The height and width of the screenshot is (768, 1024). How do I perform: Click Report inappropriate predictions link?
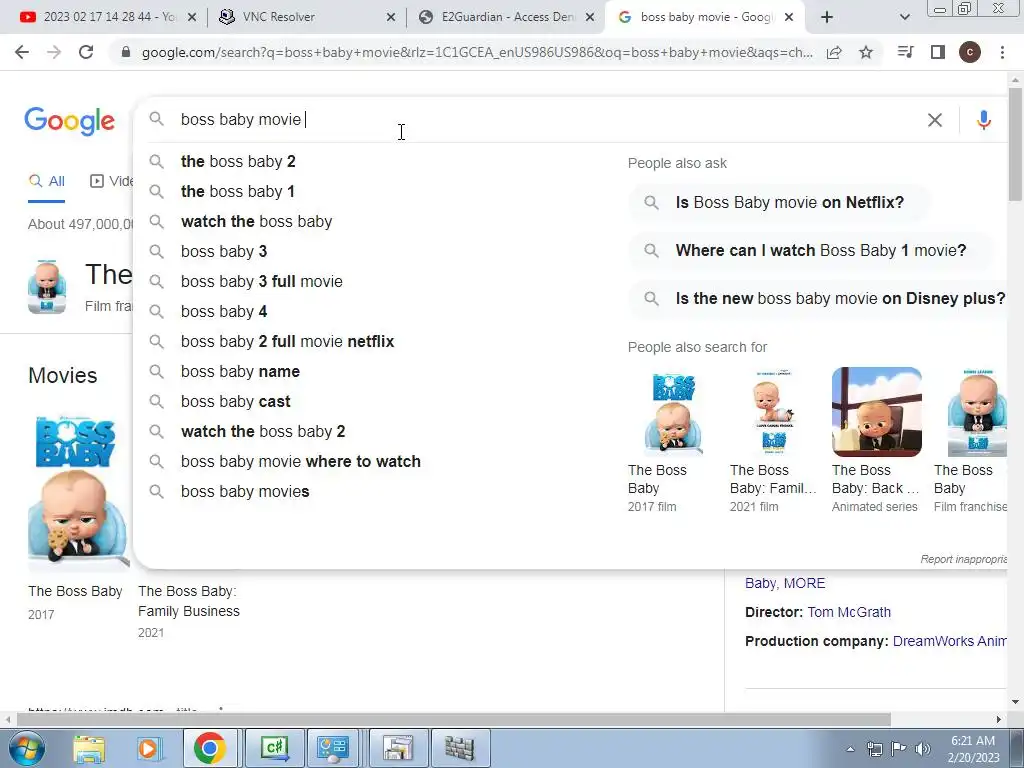(963, 559)
